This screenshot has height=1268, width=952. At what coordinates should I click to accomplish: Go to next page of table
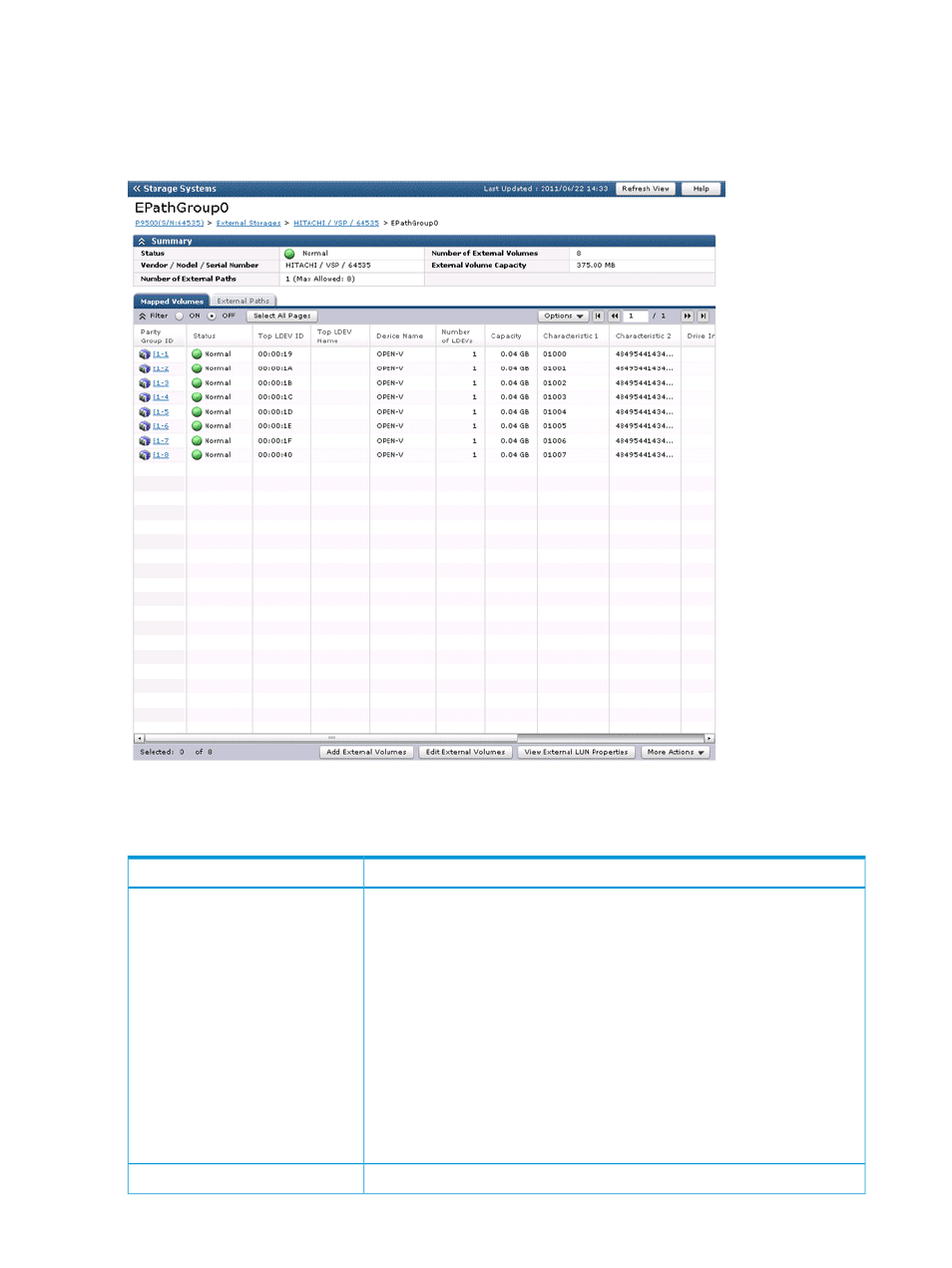(688, 317)
